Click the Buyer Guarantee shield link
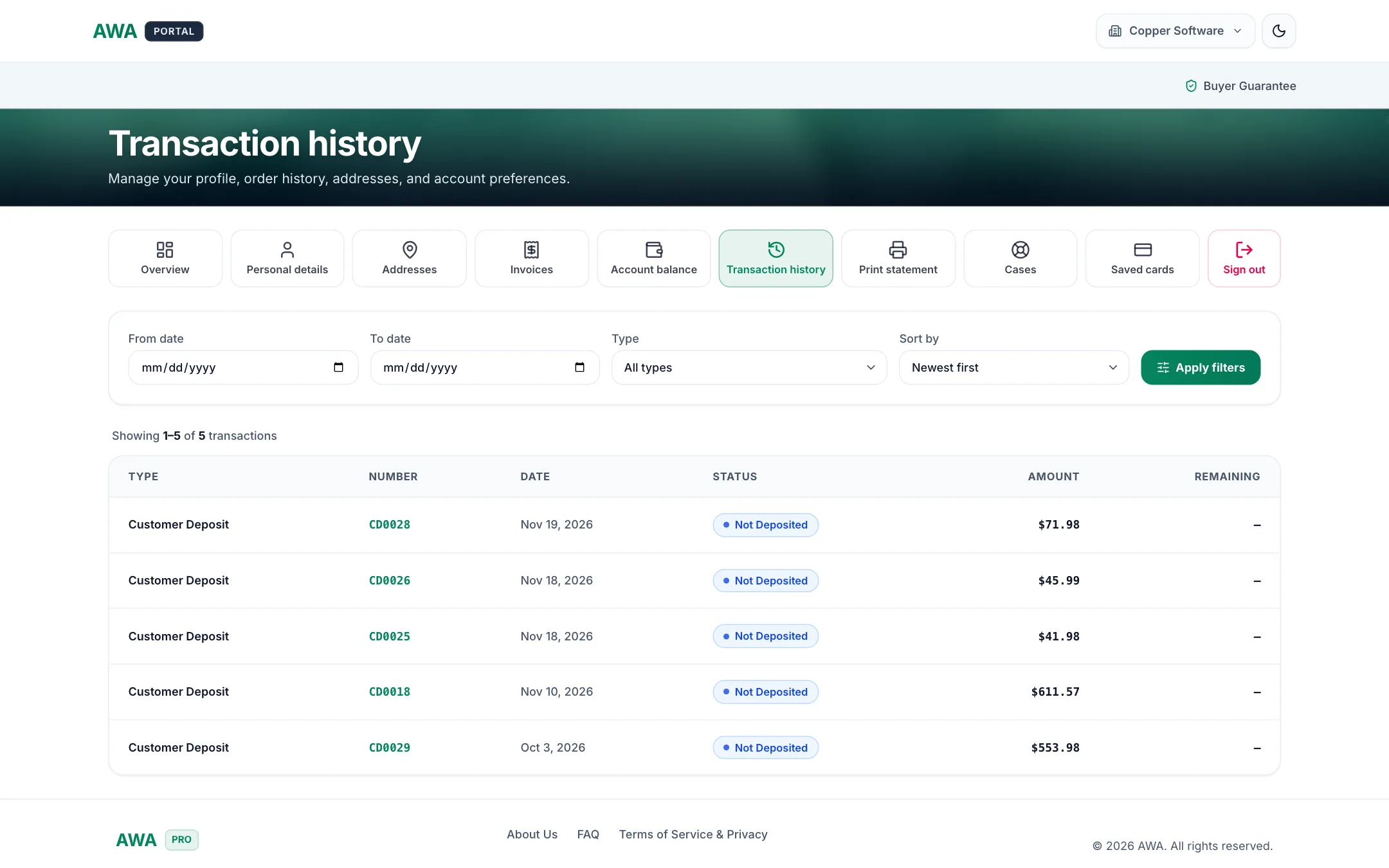Image resolution: width=1389 pixels, height=868 pixels. point(1240,86)
